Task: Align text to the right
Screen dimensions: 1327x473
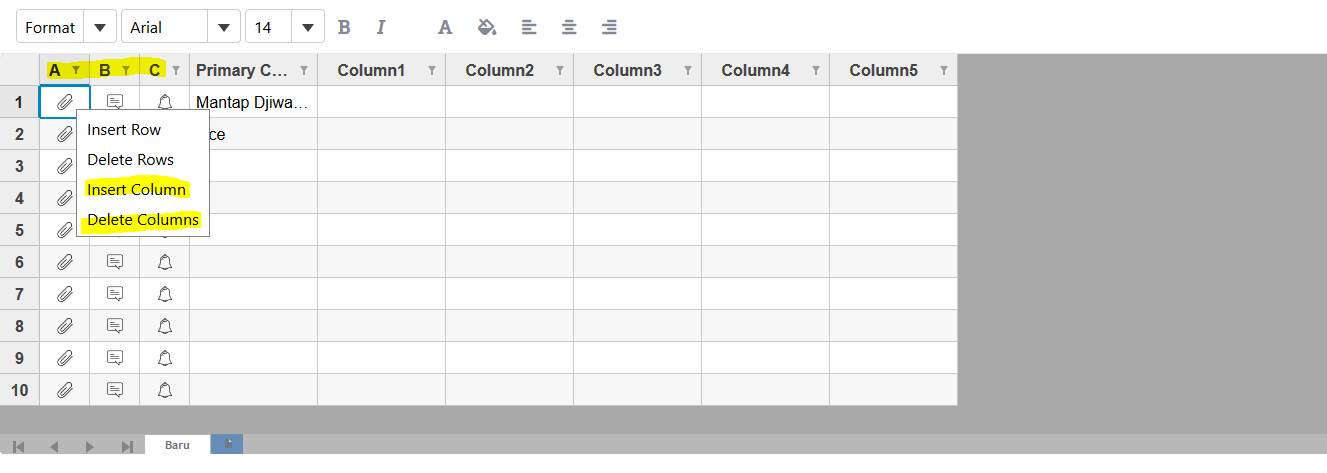Action: coord(609,27)
